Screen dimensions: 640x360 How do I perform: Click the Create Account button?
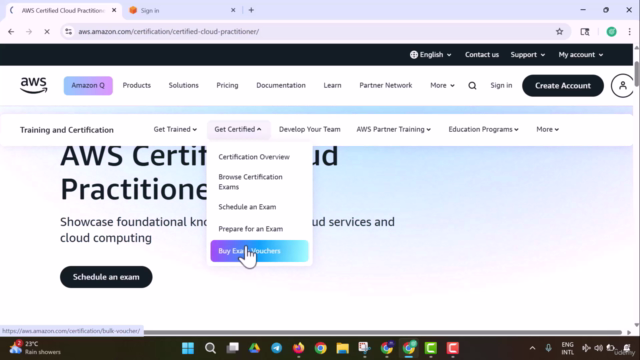563,86
